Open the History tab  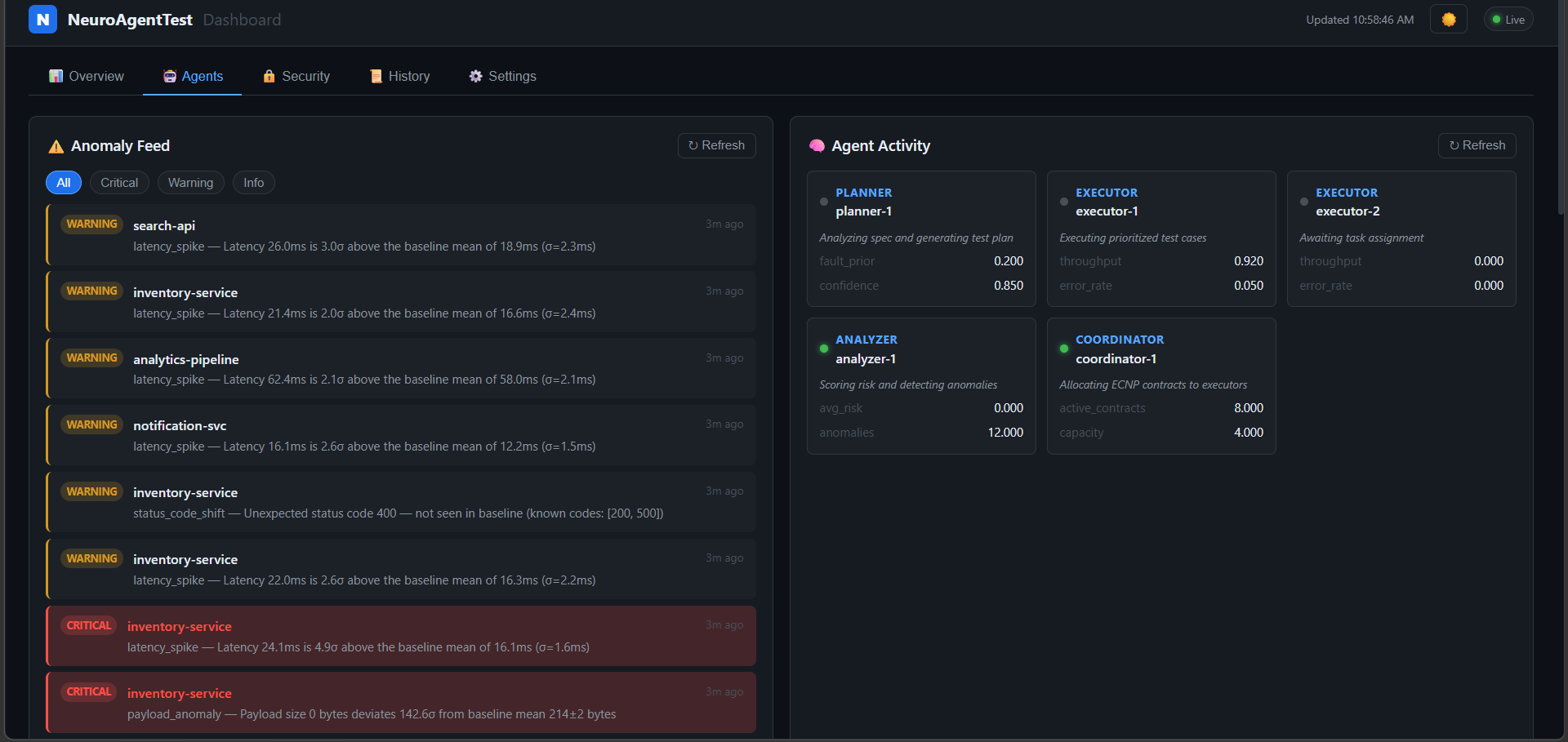[x=399, y=76]
